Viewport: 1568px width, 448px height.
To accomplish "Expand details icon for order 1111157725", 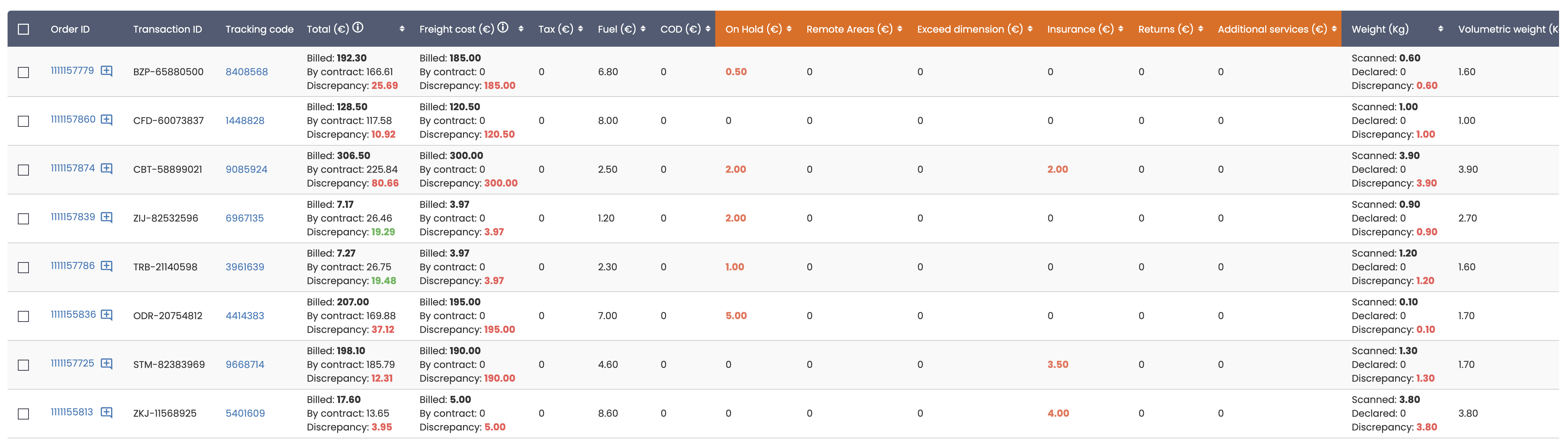I will click(x=107, y=363).
